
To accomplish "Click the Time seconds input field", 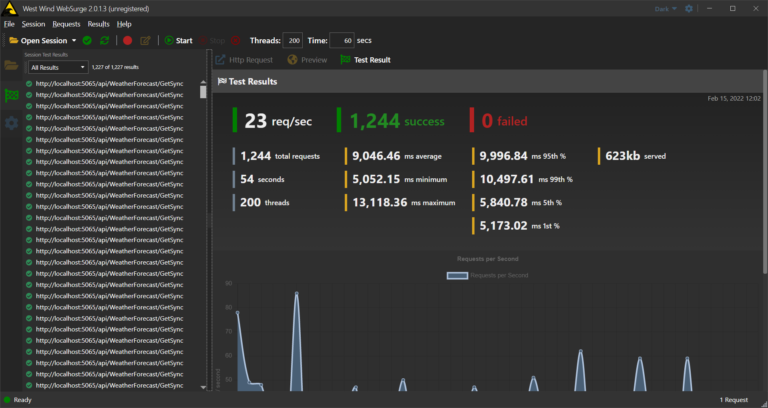I will [341, 41].
